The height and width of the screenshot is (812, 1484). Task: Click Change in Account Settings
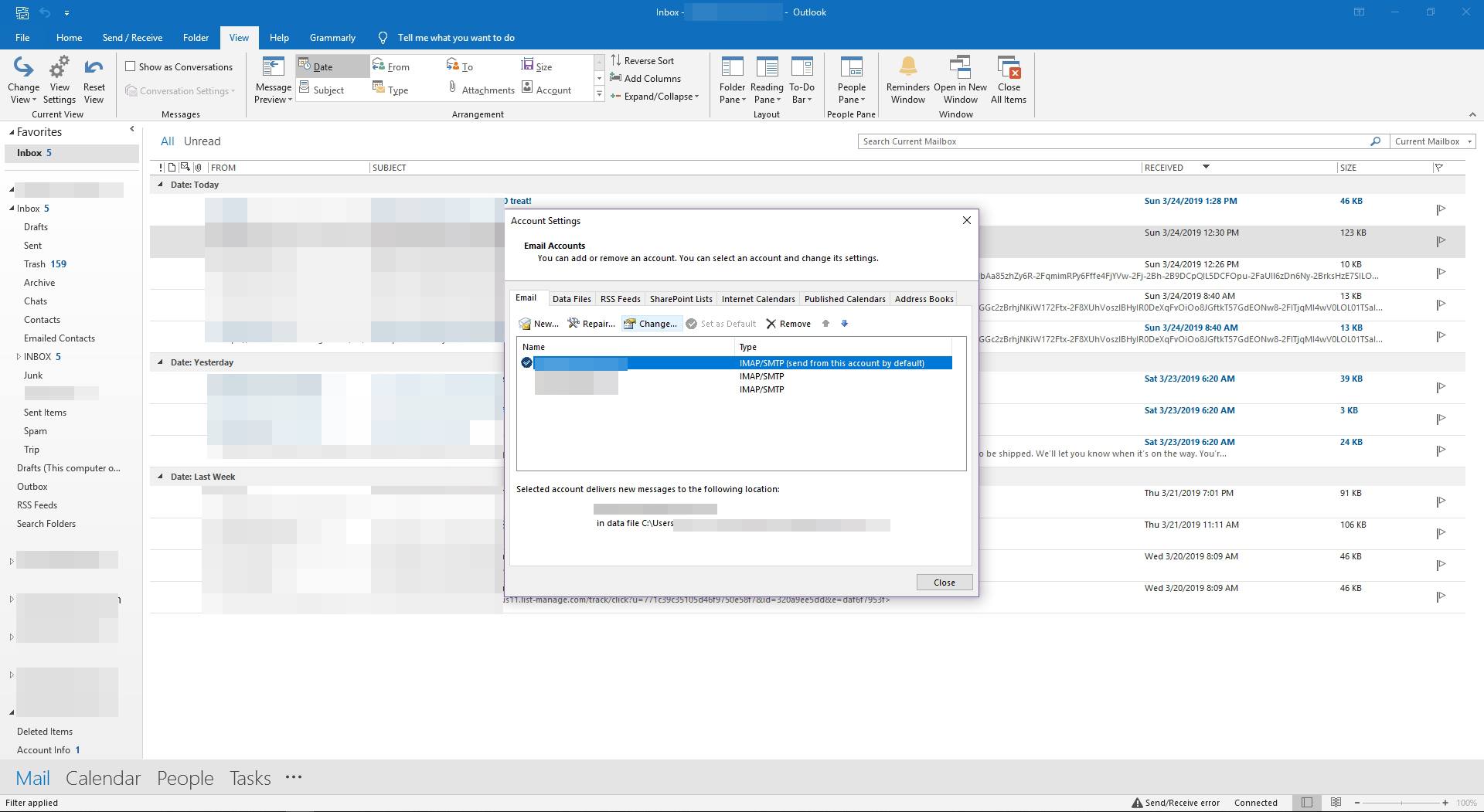[650, 324]
